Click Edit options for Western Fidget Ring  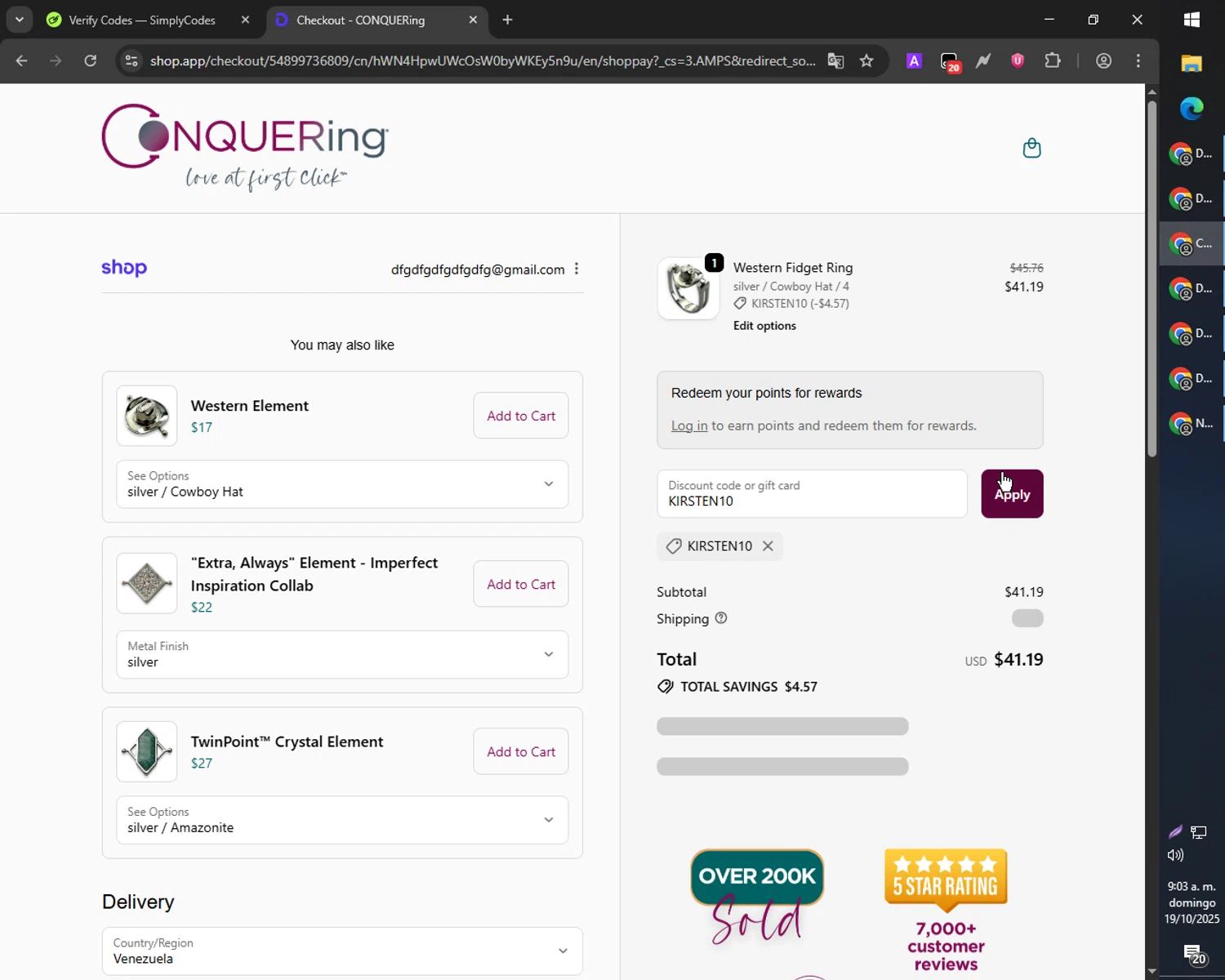[764, 325]
